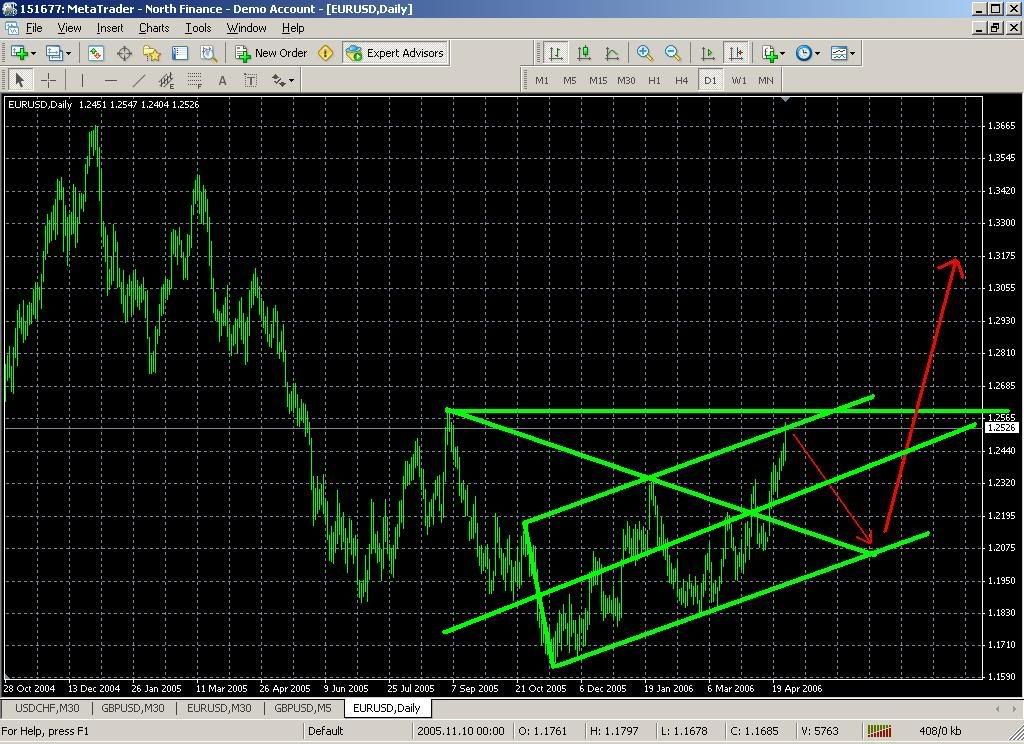Screen dimensions: 1024x744
Task: Open the New Chart icon
Action: (19, 53)
